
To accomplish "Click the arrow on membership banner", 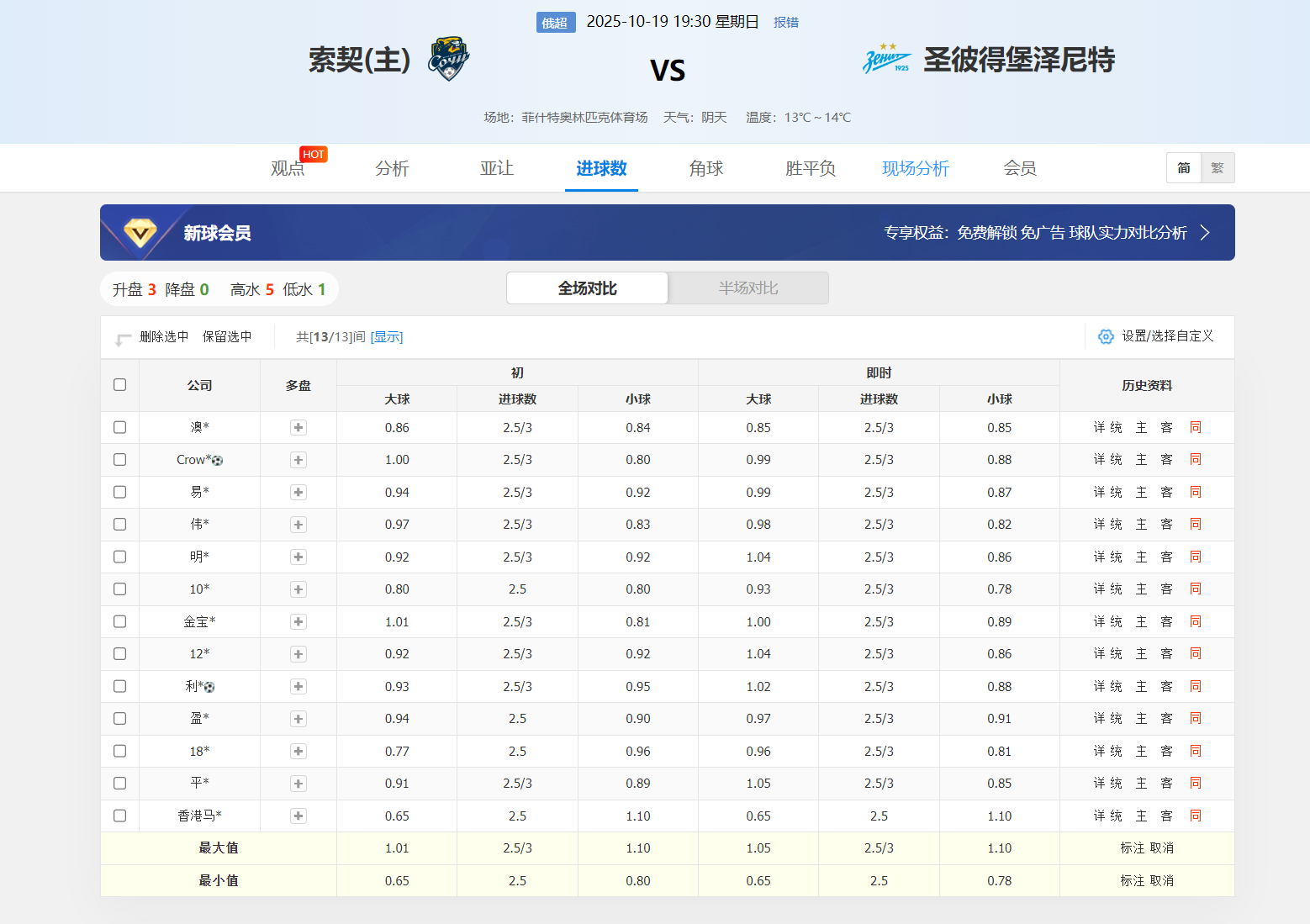I will tap(1205, 232).
